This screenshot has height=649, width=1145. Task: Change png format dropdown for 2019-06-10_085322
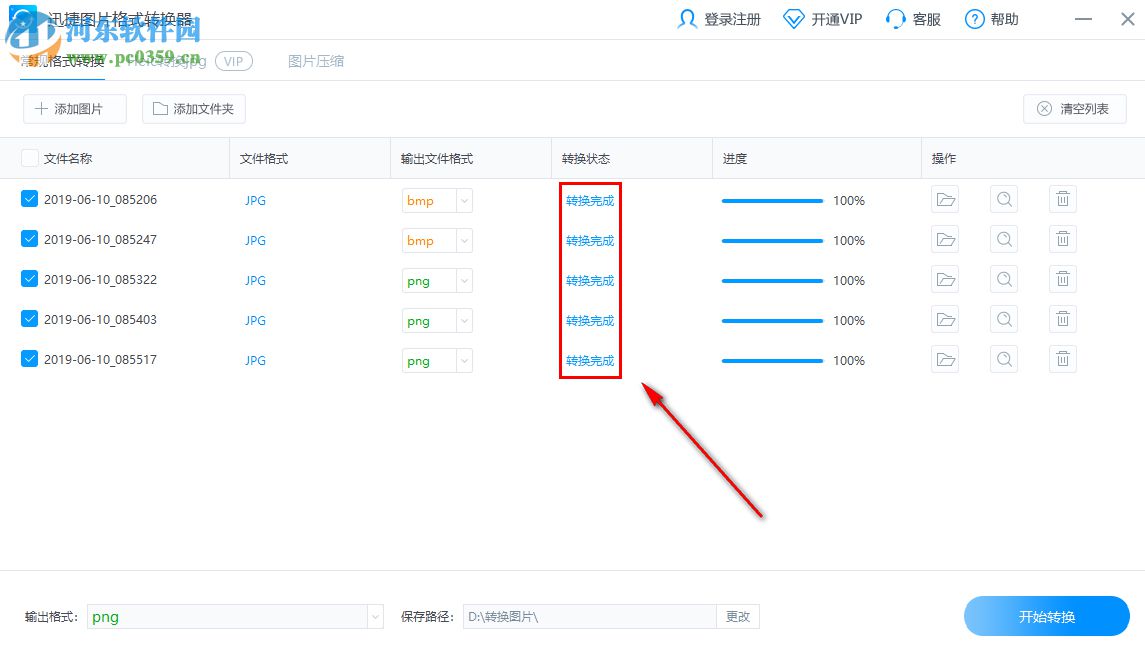pos(464,280)
